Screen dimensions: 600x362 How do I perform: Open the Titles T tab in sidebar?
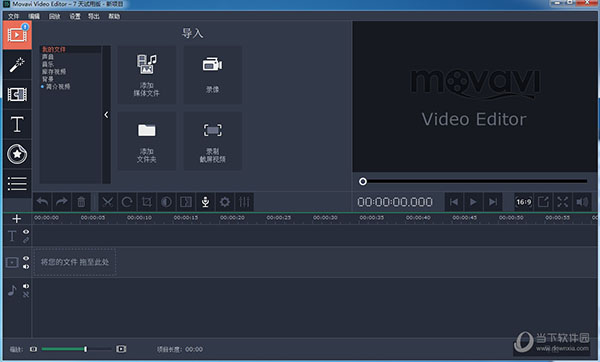(x=17, y=124)
